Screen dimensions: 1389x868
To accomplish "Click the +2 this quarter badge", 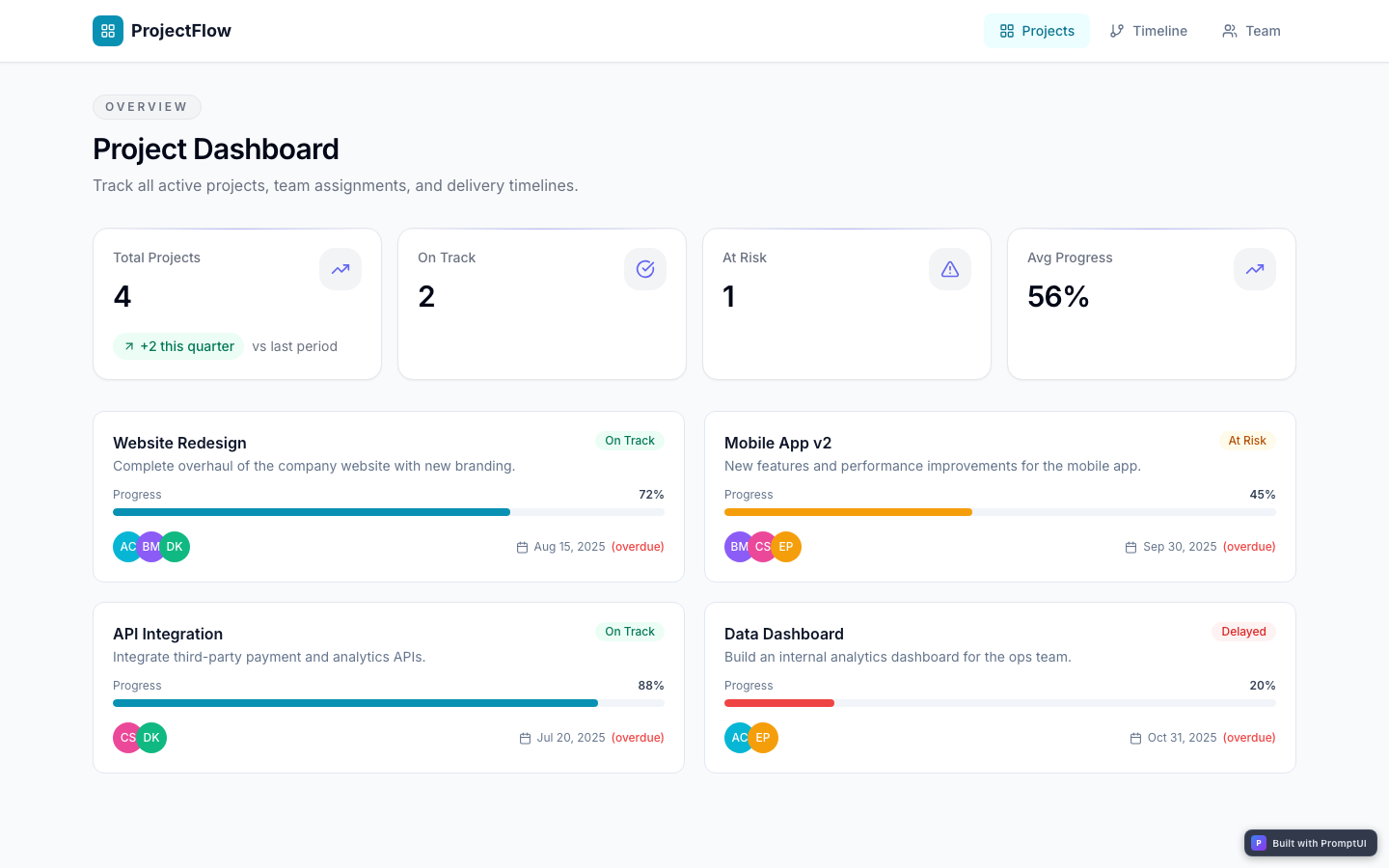I will pos(178,346).
